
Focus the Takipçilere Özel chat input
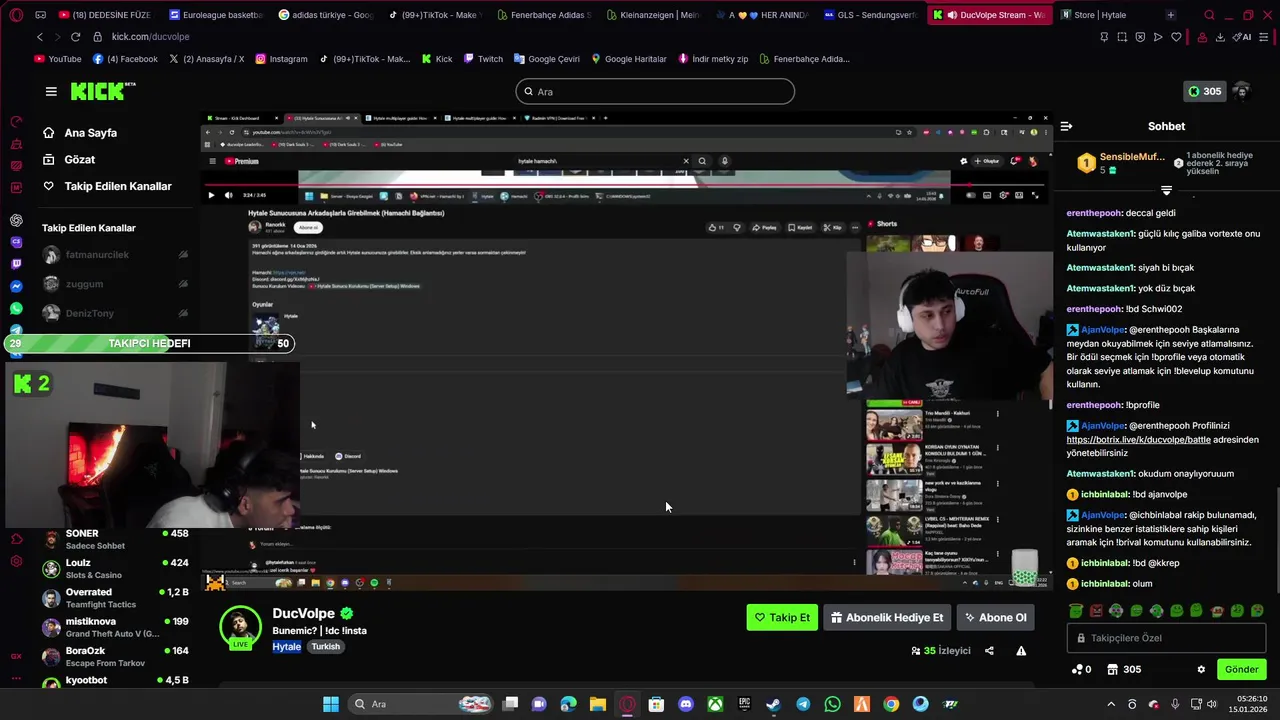pos(1166,638)
